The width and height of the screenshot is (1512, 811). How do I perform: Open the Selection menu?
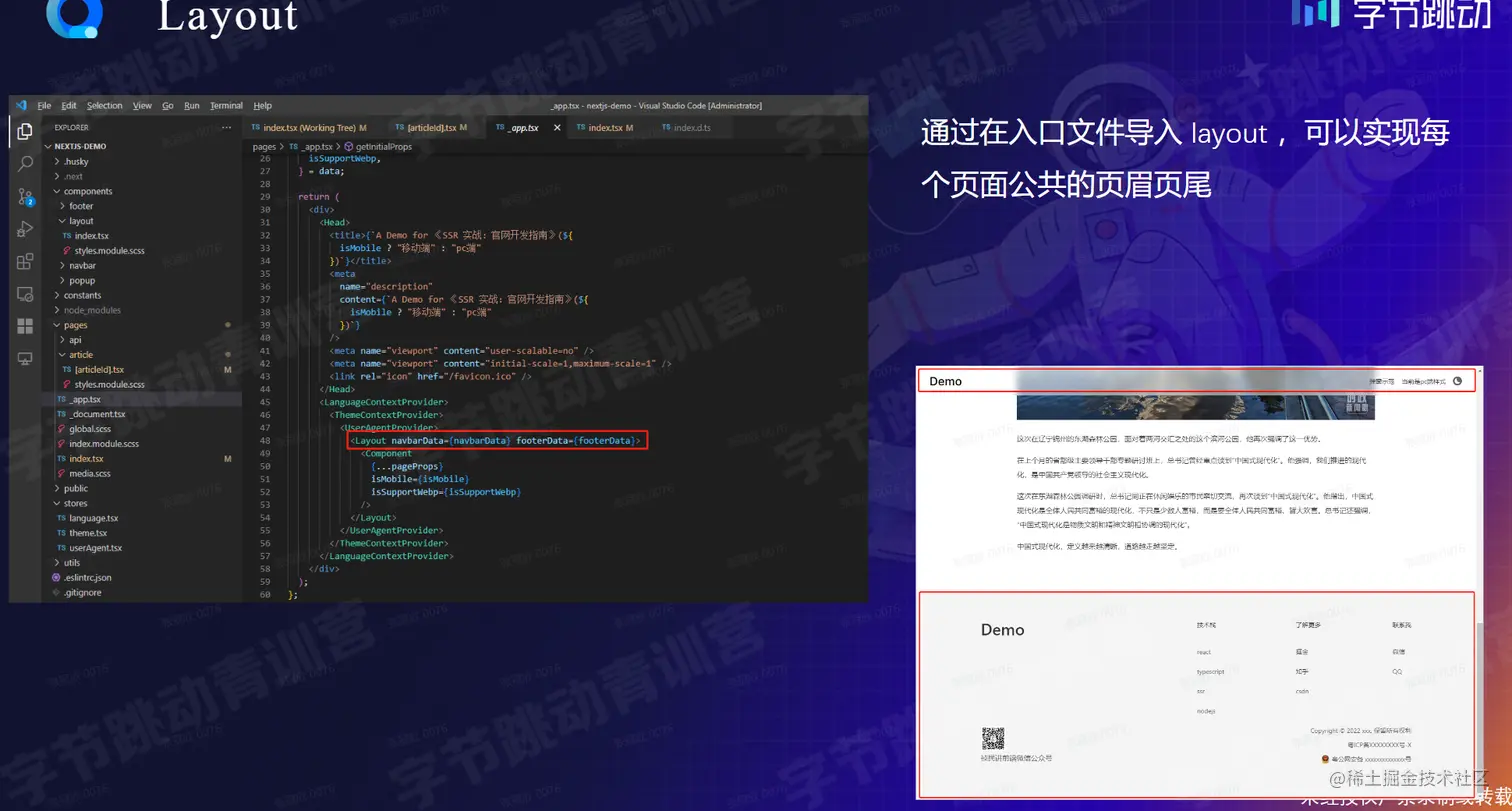[x=104, y=105]
